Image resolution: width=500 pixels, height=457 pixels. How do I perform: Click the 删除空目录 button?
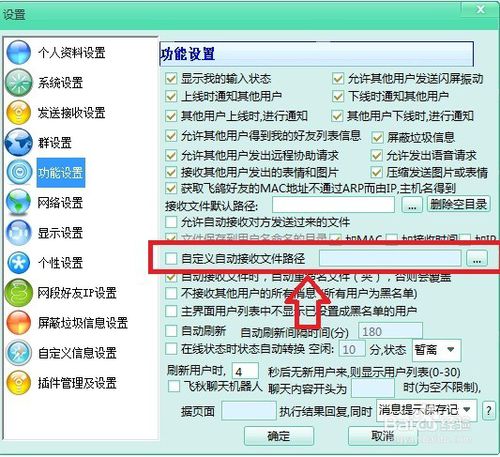(458, 204)
